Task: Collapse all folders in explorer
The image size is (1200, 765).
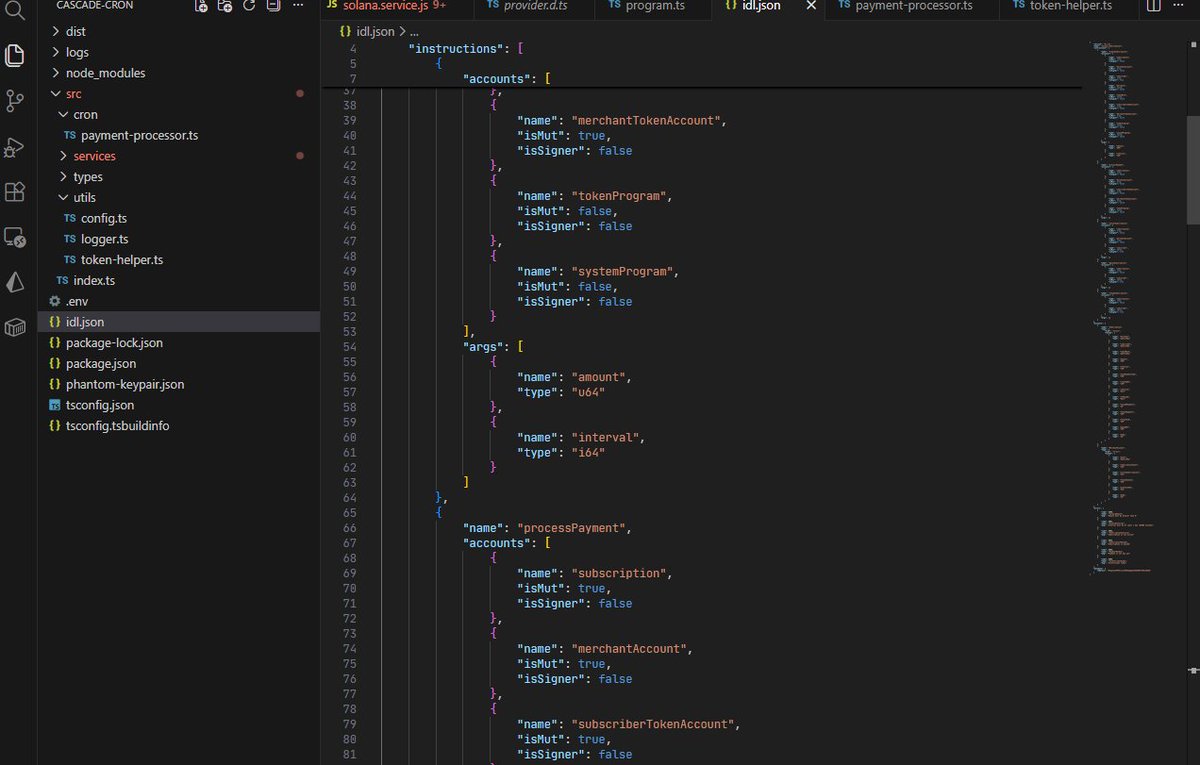Action: tap(273, 6)
